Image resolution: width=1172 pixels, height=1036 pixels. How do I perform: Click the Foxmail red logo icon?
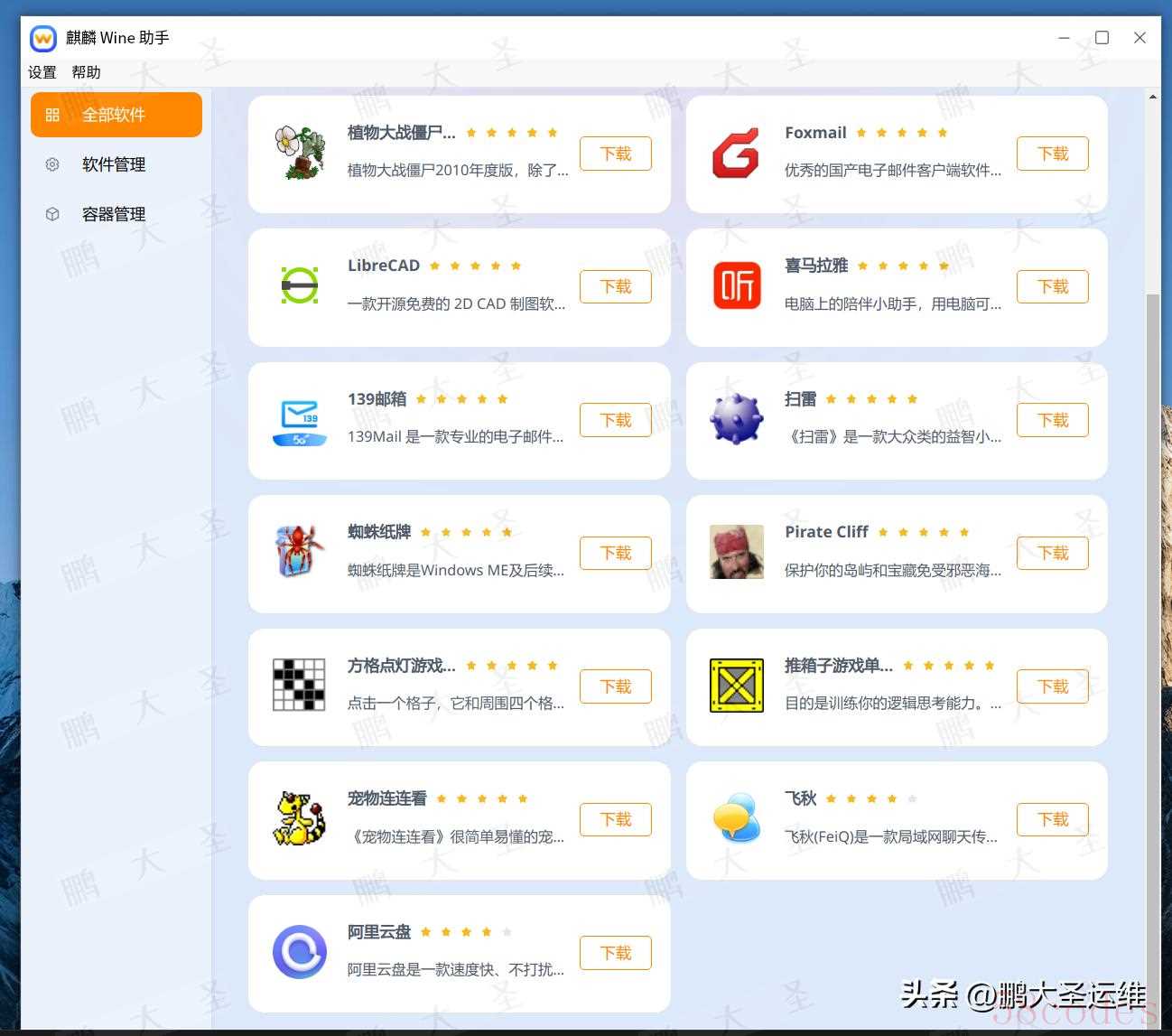pyautogui.click(x=736, y=154)
